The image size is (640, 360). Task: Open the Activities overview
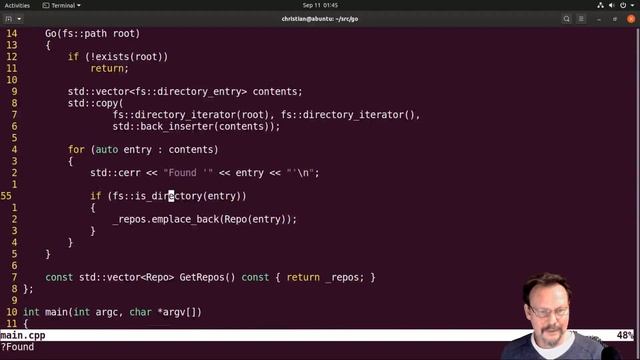(17, 5)
